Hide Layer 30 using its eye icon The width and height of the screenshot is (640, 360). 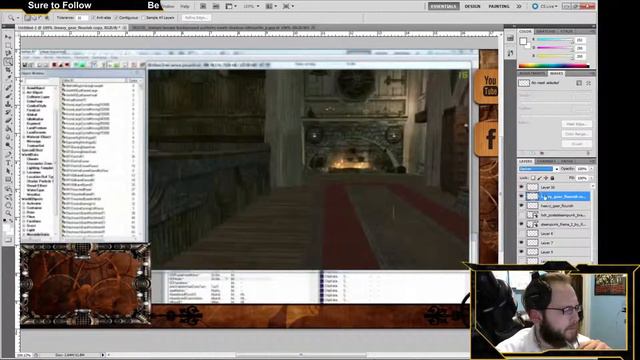[521, 187]
